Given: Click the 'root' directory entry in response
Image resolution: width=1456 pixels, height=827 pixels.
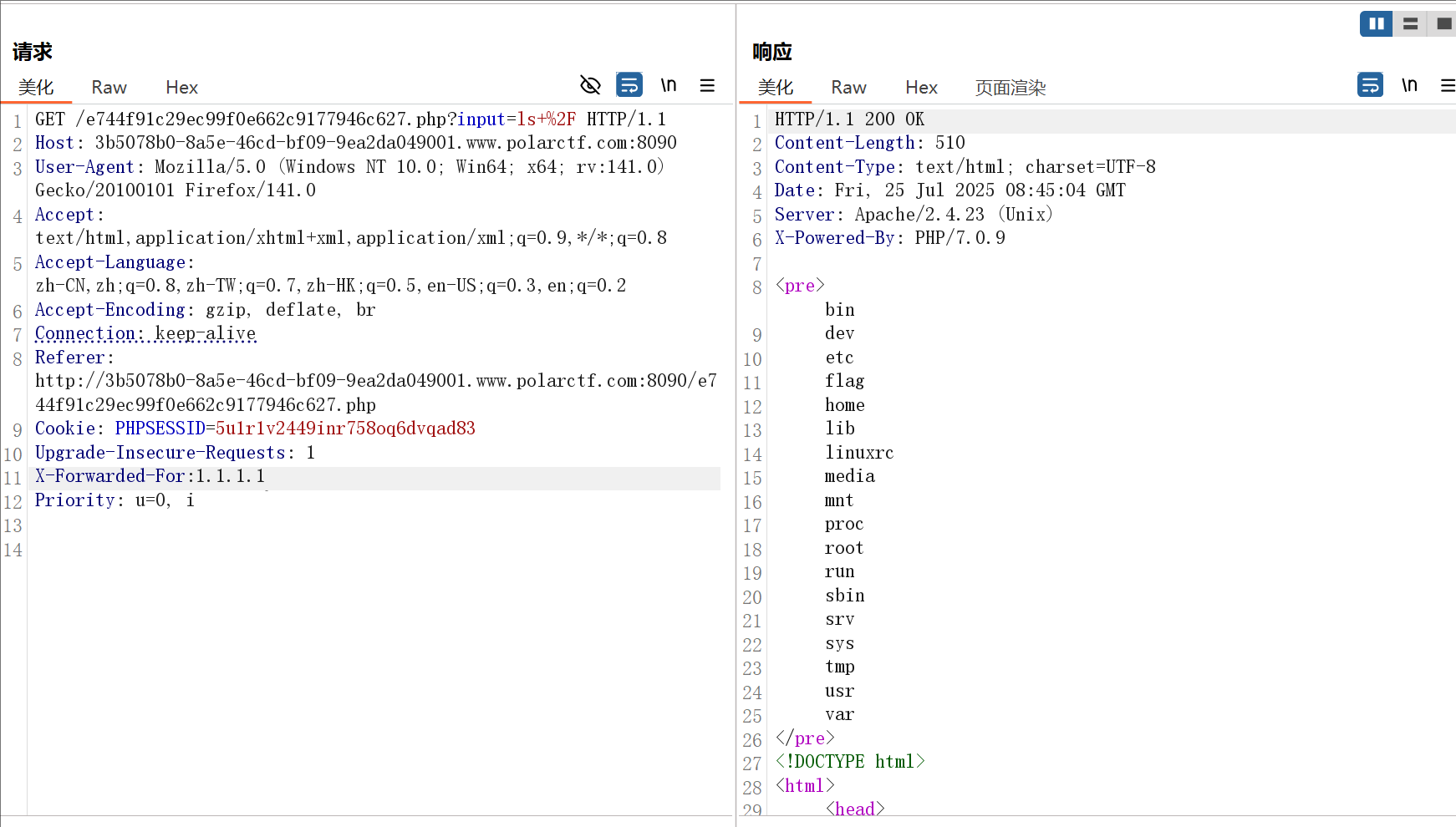Looking at the screenshot, I should (845, 548).
